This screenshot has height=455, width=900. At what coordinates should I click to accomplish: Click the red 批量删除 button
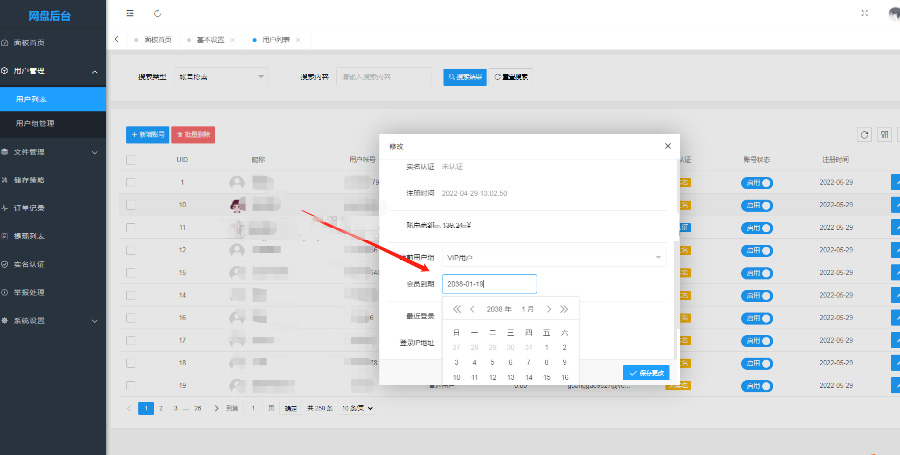pyautogui.click(x=193, y=135)
